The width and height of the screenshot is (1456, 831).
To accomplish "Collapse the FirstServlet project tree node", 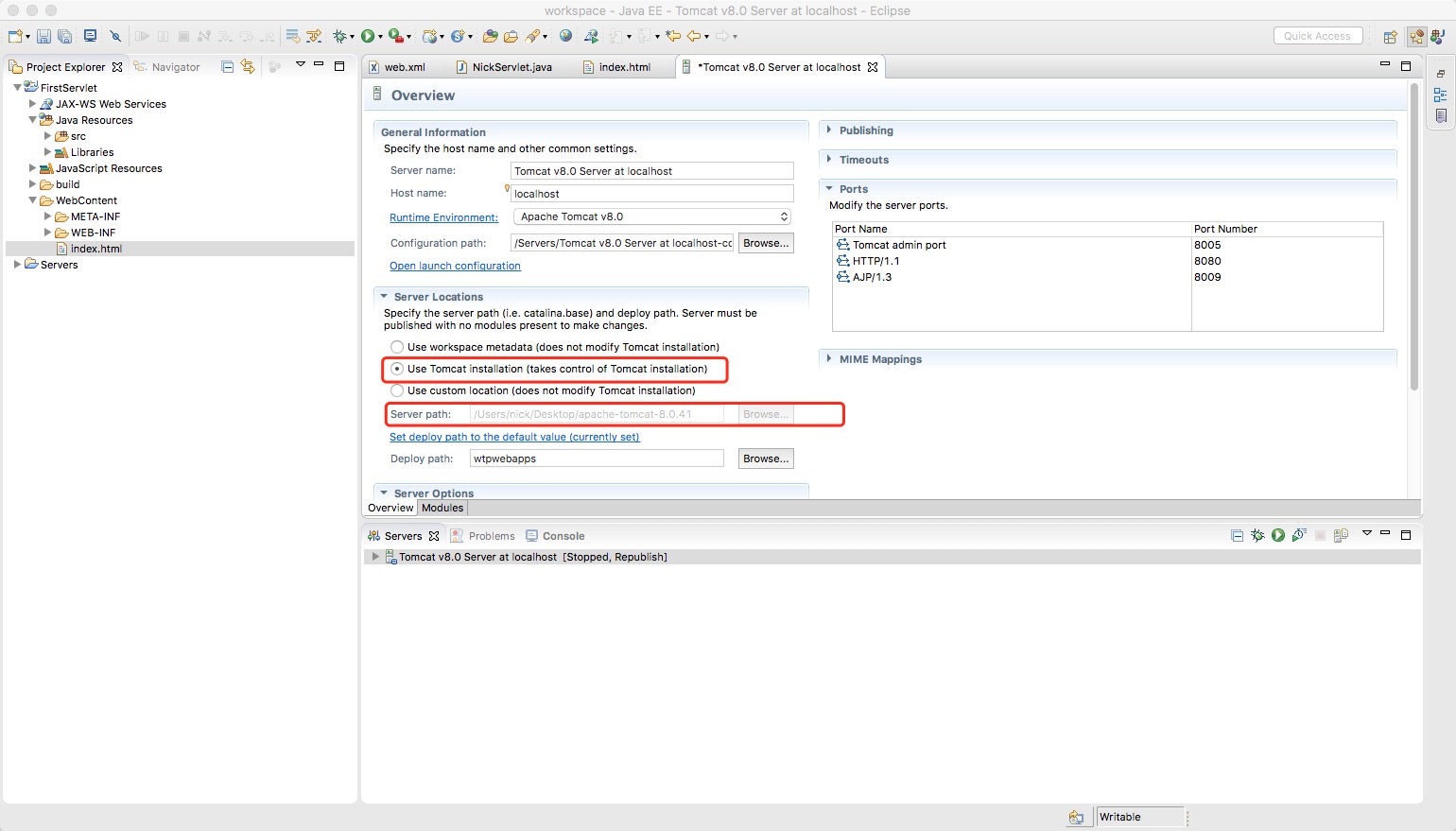I will [17, 87].
